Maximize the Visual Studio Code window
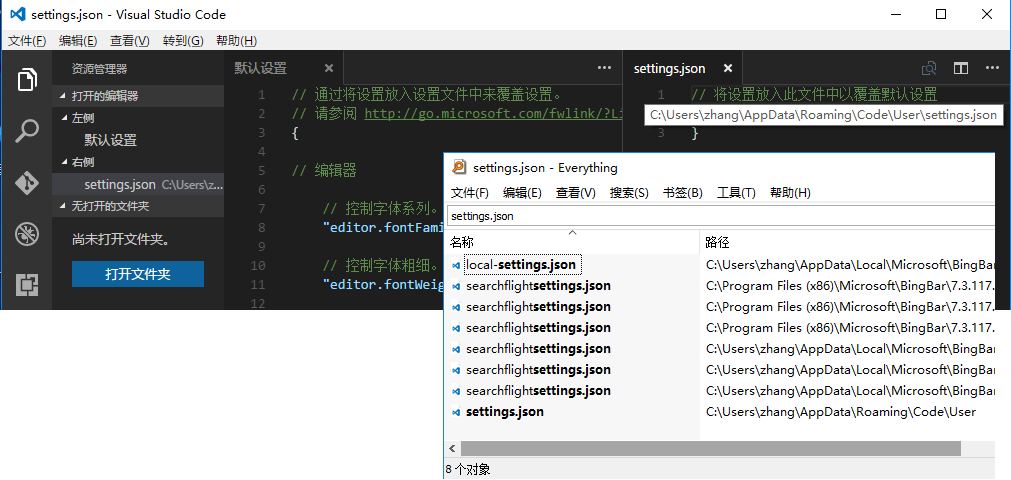The width and height of the screenshot is (1011, 480). tap(941, 14)
